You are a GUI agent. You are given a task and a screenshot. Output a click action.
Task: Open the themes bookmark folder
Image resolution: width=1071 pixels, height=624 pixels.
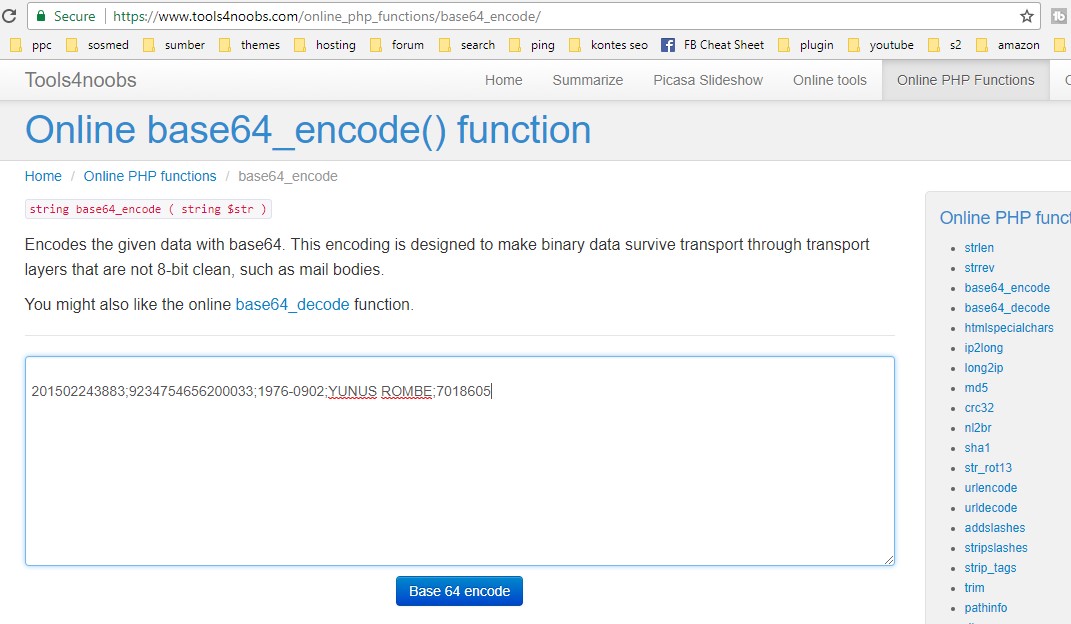pyautogui.click(x=249, y=45)
